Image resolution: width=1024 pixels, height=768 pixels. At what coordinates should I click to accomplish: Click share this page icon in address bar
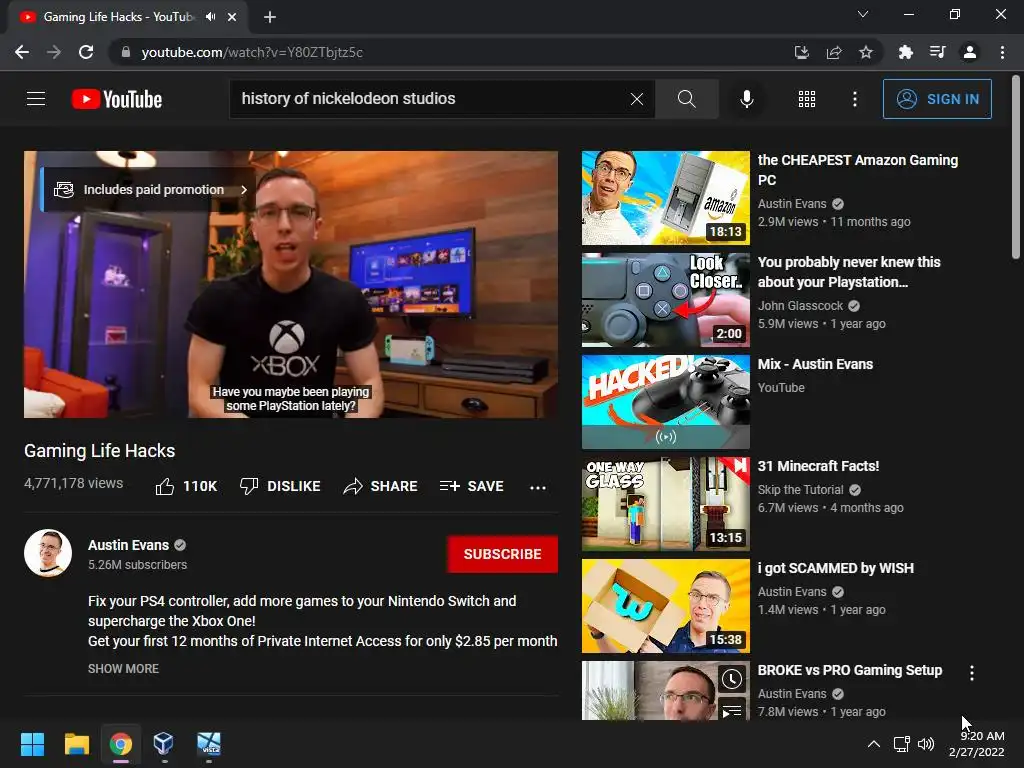point(833,52)
